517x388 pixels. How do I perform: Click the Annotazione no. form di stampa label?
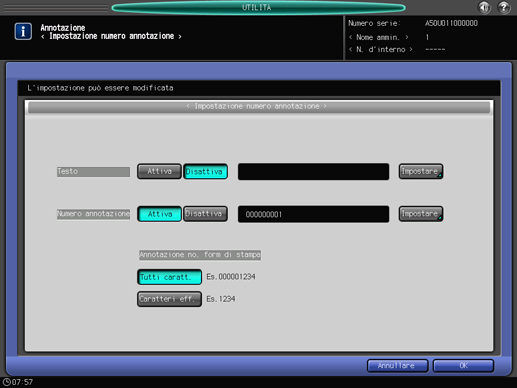(x=200, y=255)
